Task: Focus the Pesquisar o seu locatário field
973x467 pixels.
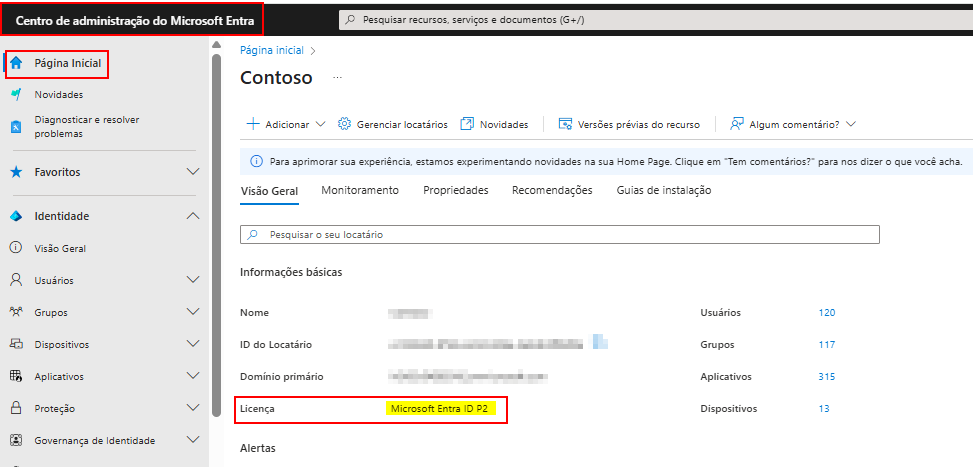Action: click(x=560, y=235)
